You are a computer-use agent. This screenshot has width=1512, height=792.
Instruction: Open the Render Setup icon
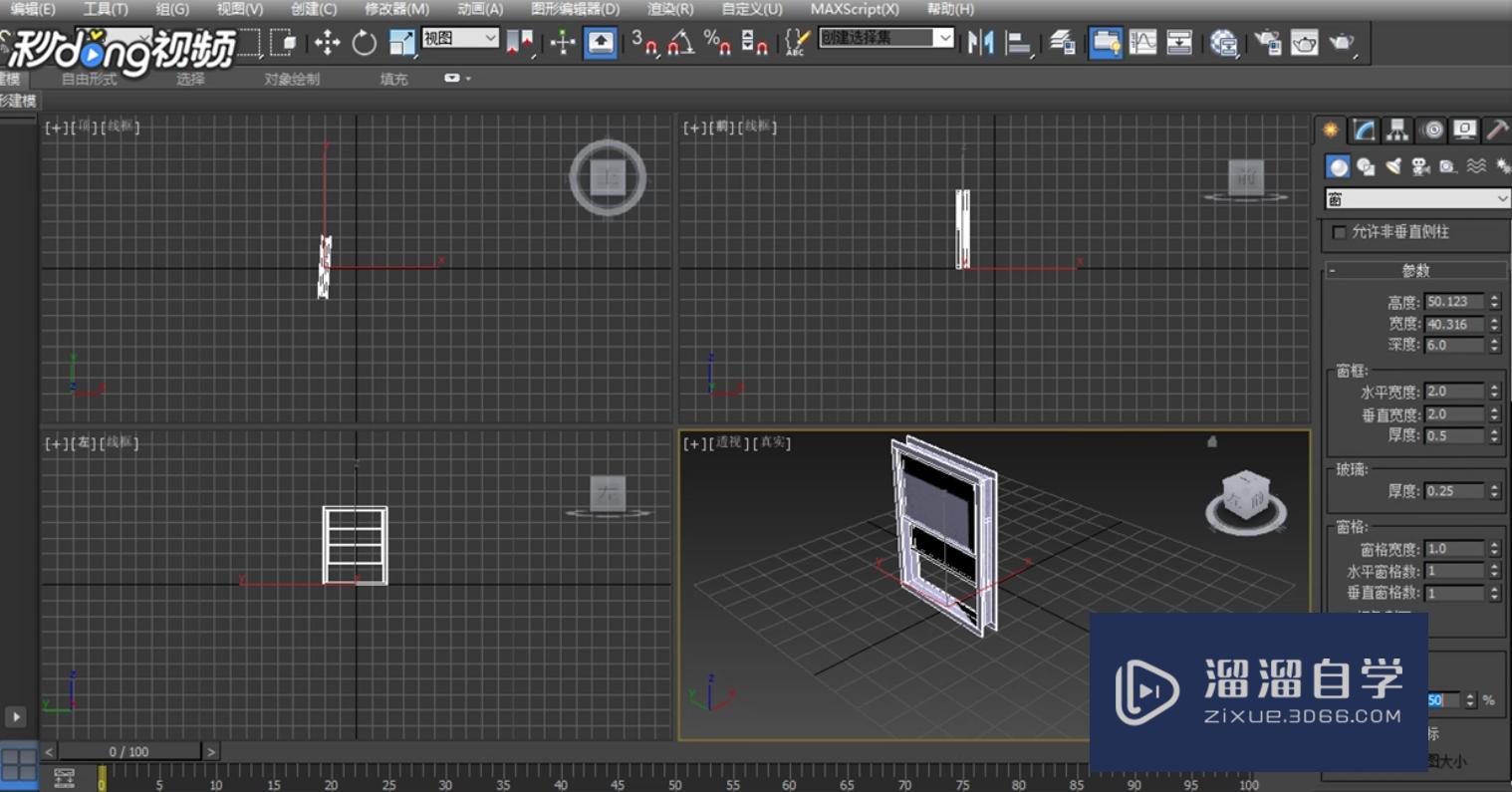tap(1267, 42)
